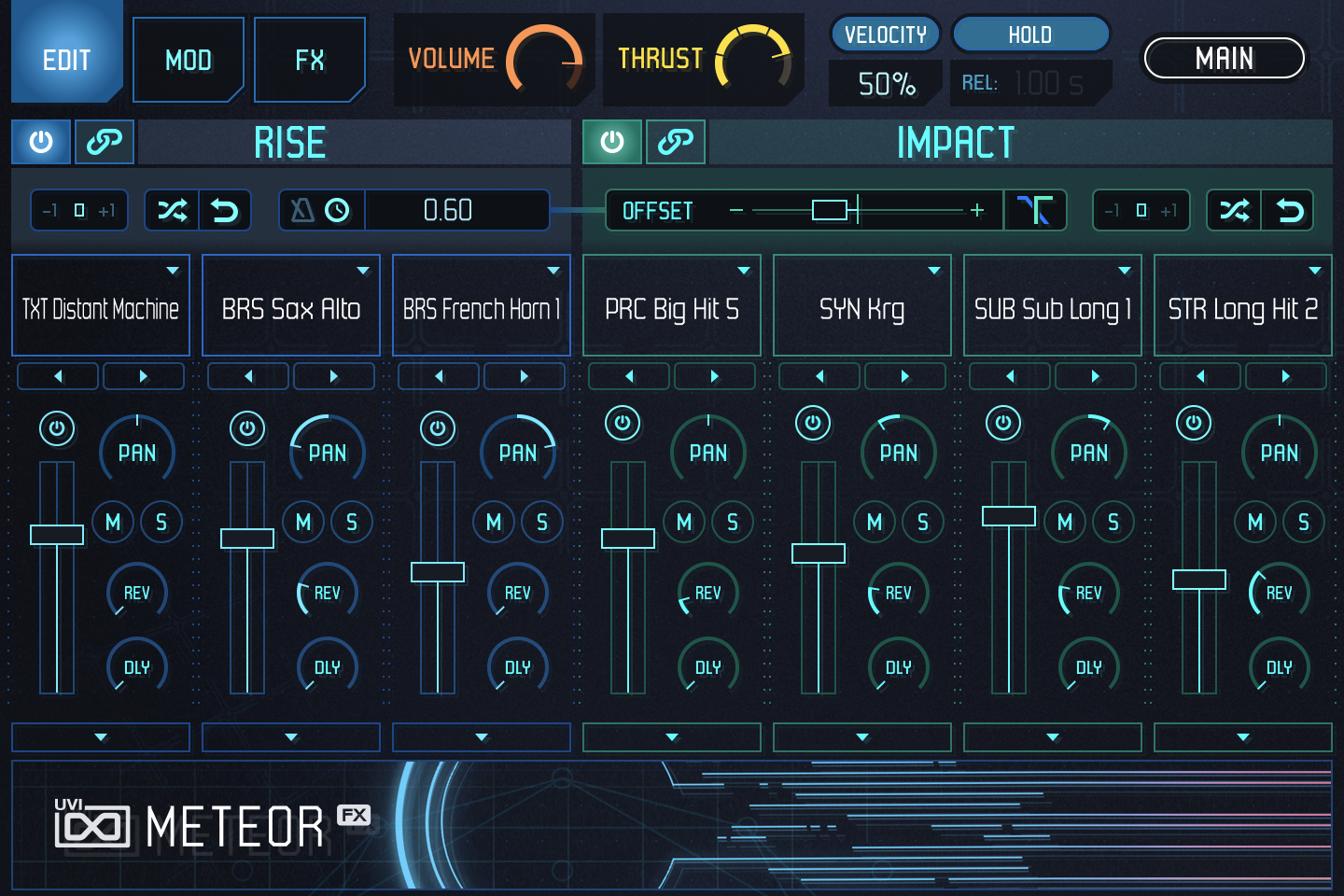
Task: Expand the dropdown below the STR Long Hit 2 fader
Action: tap(1242, 737)
